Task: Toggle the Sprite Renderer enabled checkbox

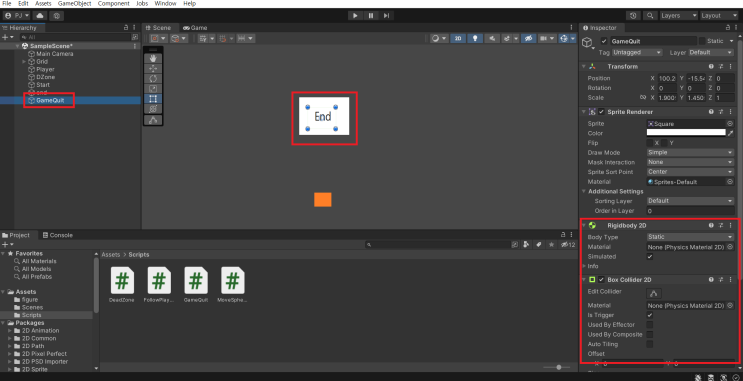Action: tap(601, 112)
